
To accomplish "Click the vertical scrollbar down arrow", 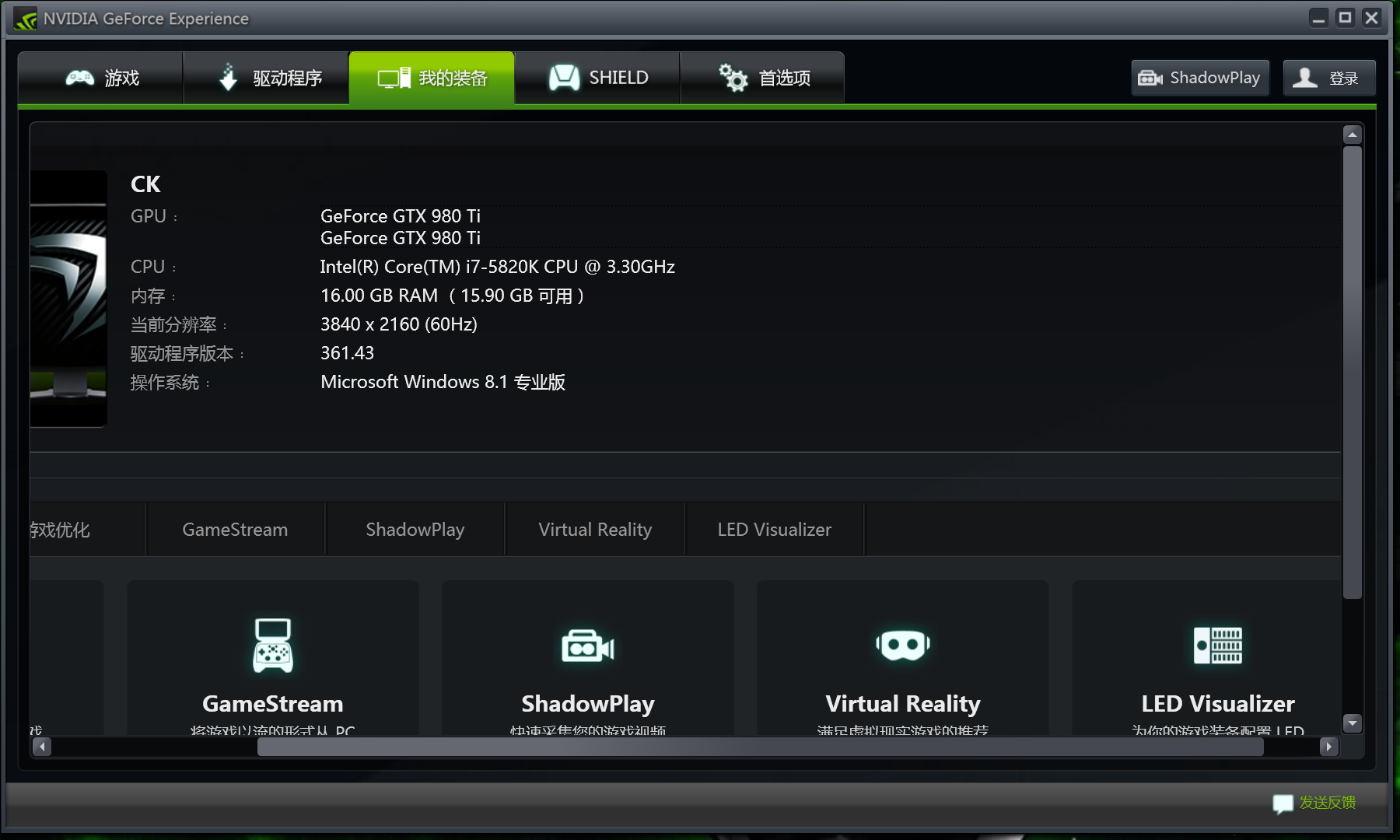I will [x=1353, y=723].
